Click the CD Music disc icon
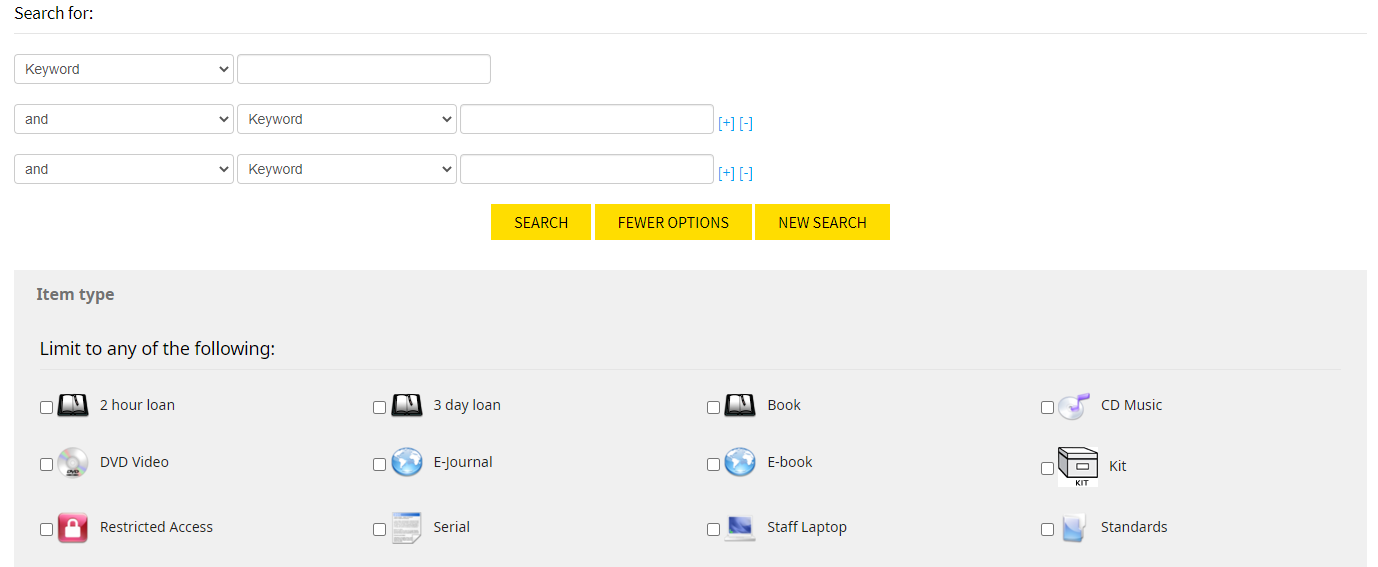1378x567 pixels. coord(1073,406)
